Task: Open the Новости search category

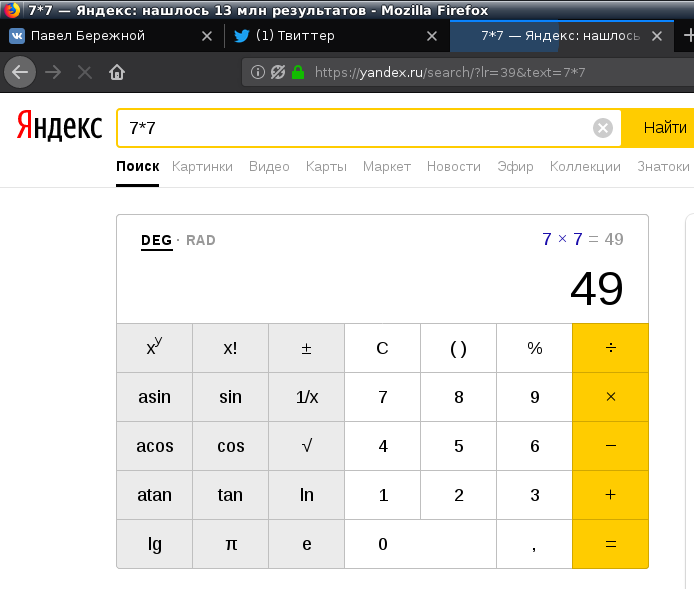Action: click(x=454, y=166)
